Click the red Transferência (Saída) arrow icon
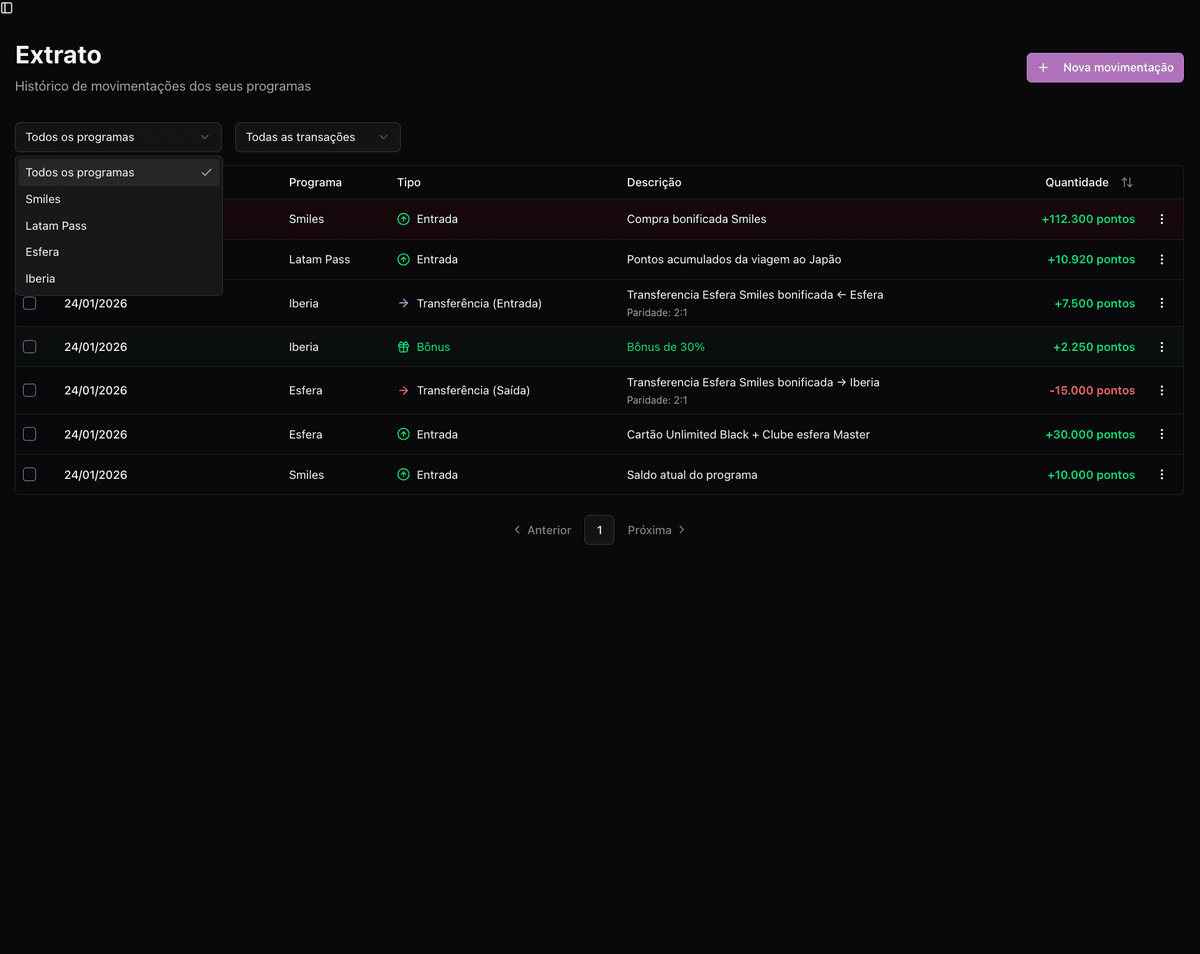1200x954 pixels. (x=404, y=390)
